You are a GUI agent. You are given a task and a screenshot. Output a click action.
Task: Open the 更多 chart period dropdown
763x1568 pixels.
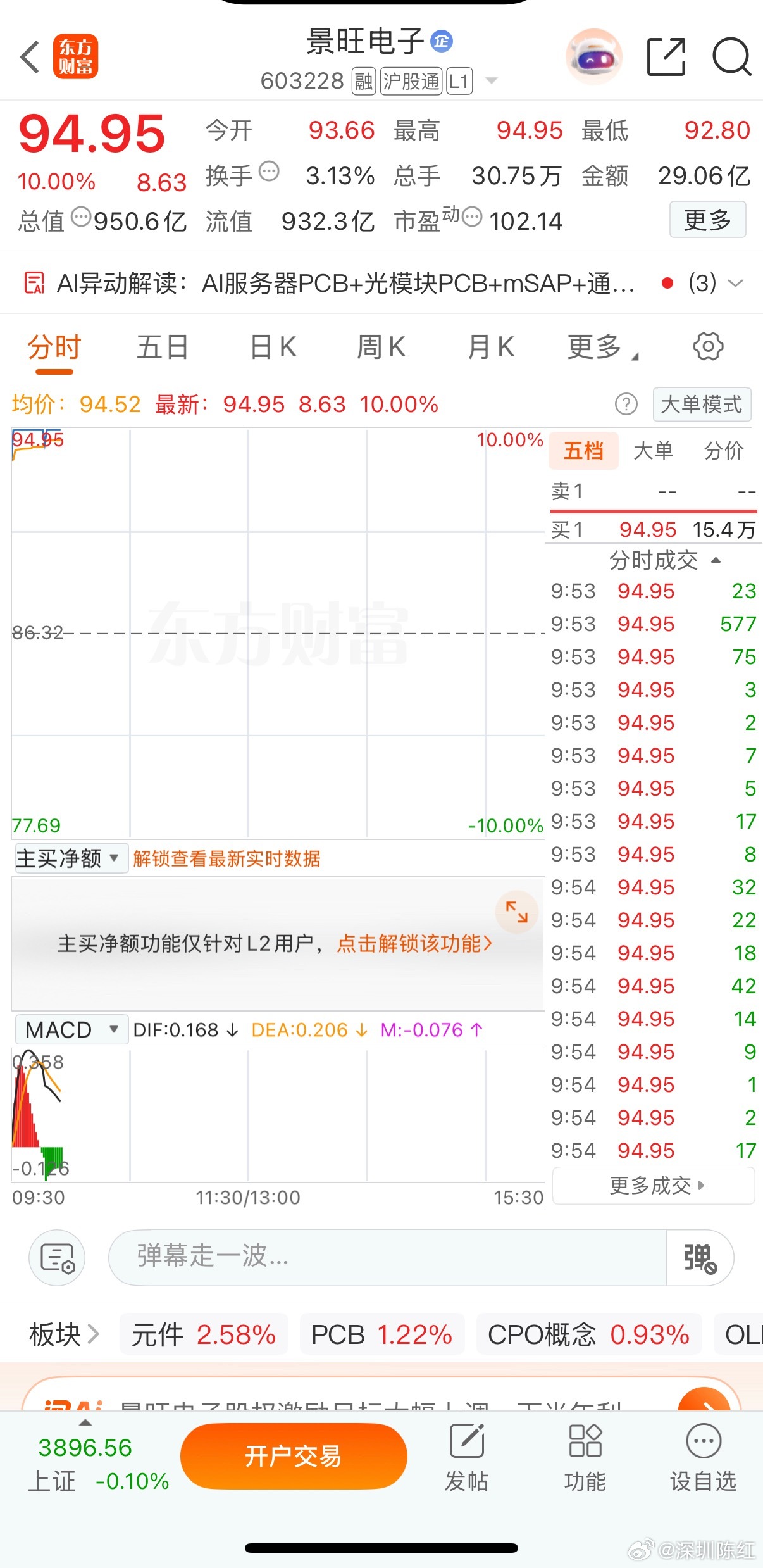coord(603,347)
